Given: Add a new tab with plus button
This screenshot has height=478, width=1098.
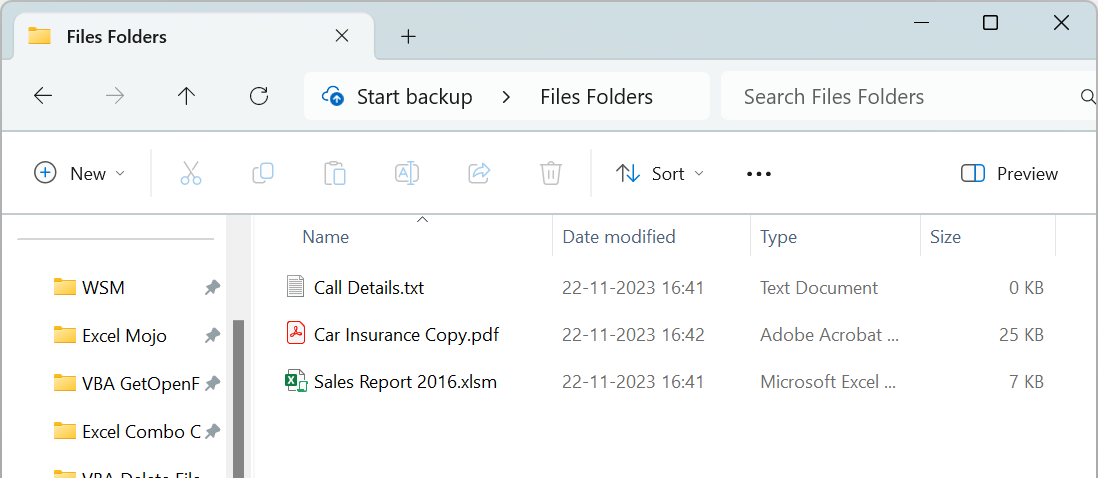Looking at the screenshot, I should (x=408, y=36).
